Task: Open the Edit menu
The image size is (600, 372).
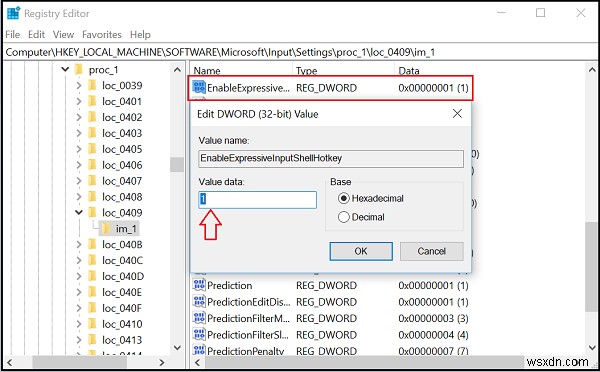Action: (x=36, y=34)
